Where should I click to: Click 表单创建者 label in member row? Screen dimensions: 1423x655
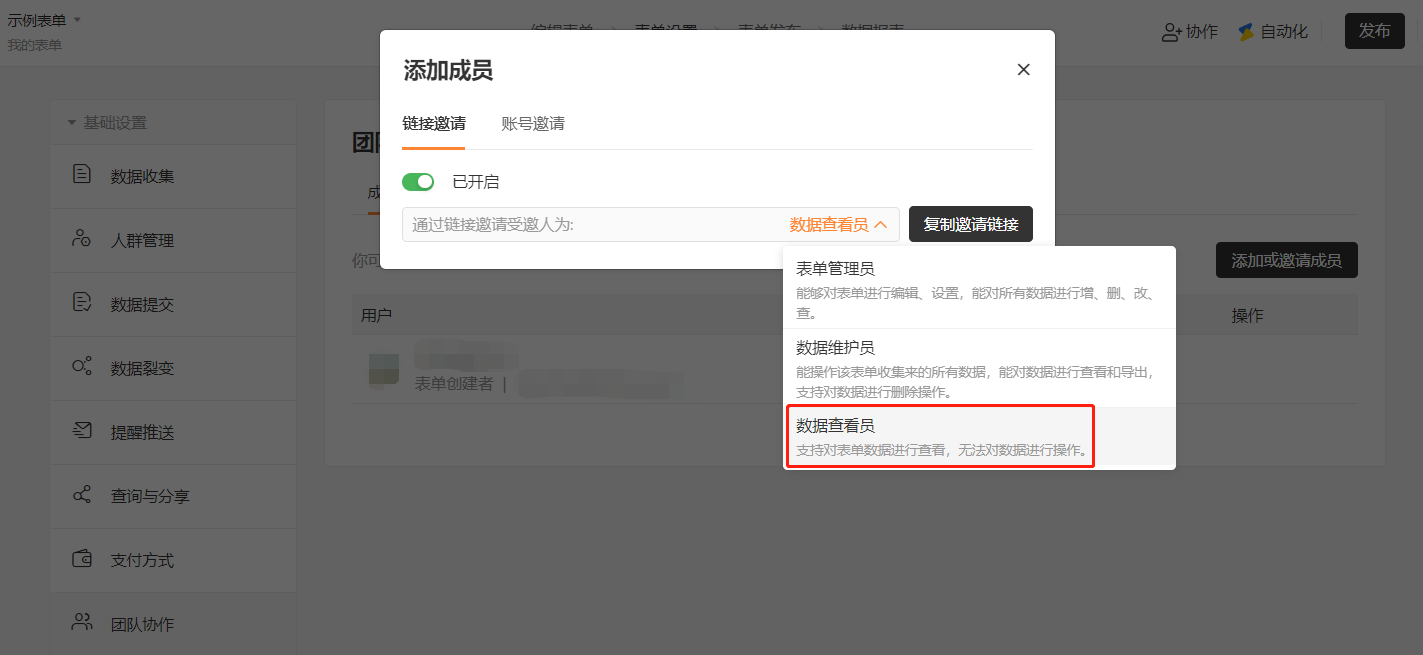[x=454, y=383]
